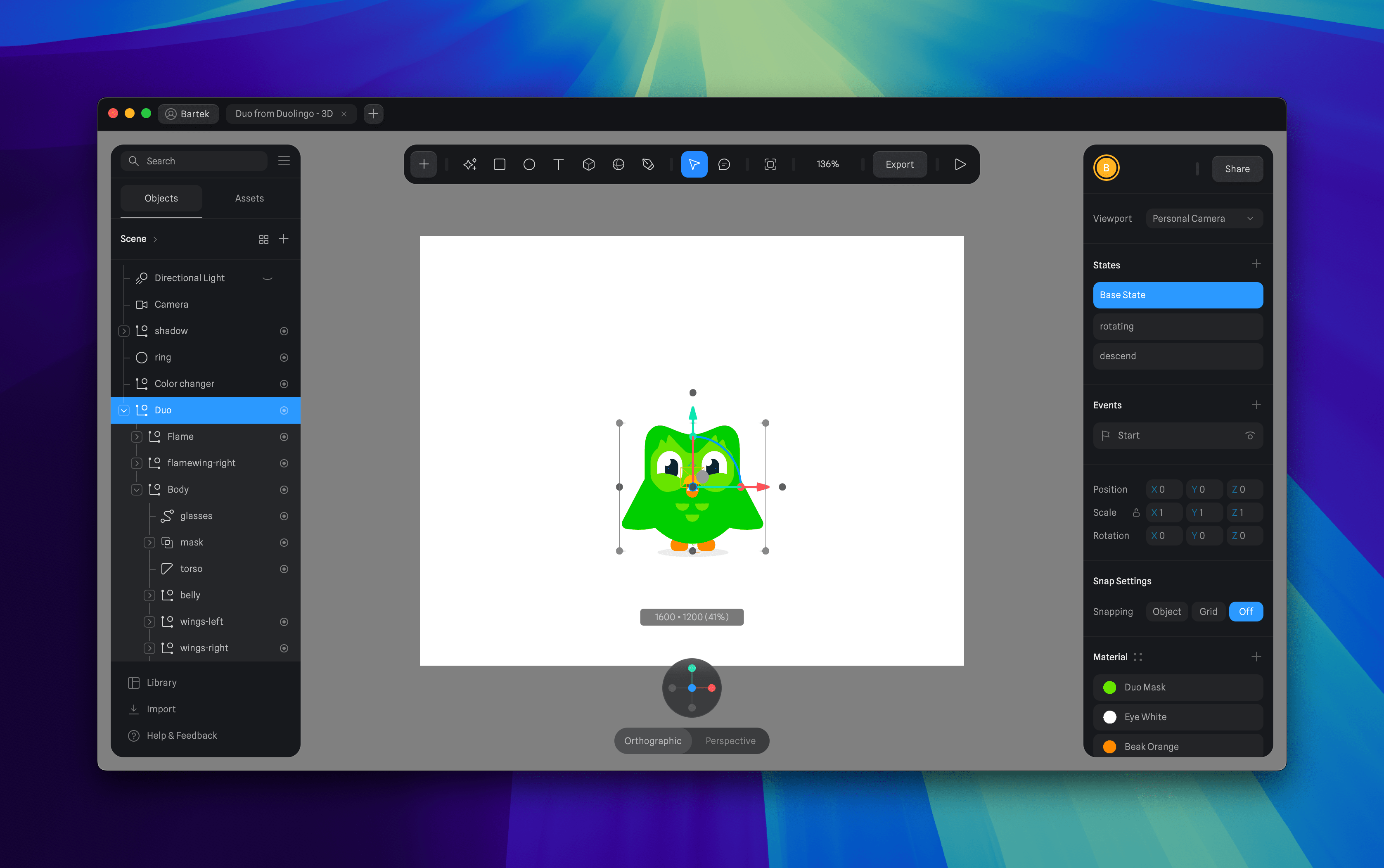Open the search panel hamburger menu
This screenshot has width=1384, height=868.
pos(284,161)
